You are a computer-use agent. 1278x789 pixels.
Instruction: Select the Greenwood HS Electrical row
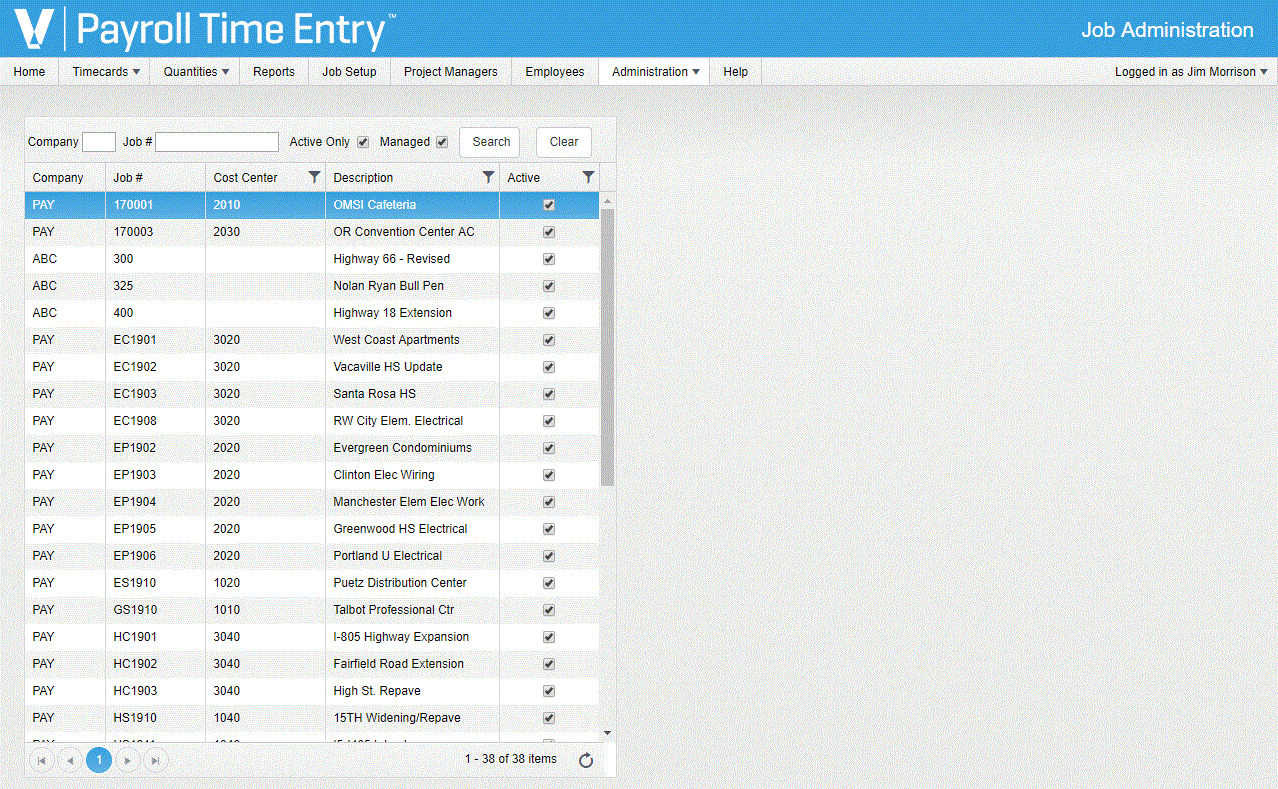[312, 529]
